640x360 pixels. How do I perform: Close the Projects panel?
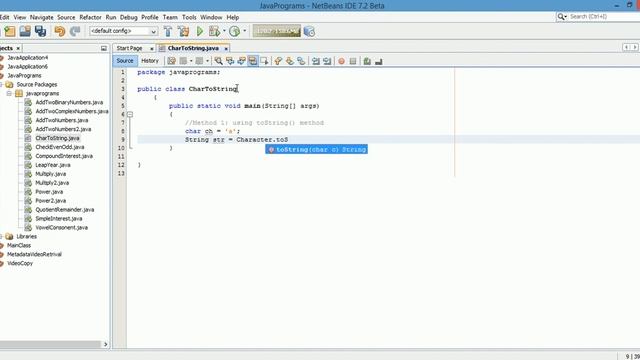coord(18,48)
